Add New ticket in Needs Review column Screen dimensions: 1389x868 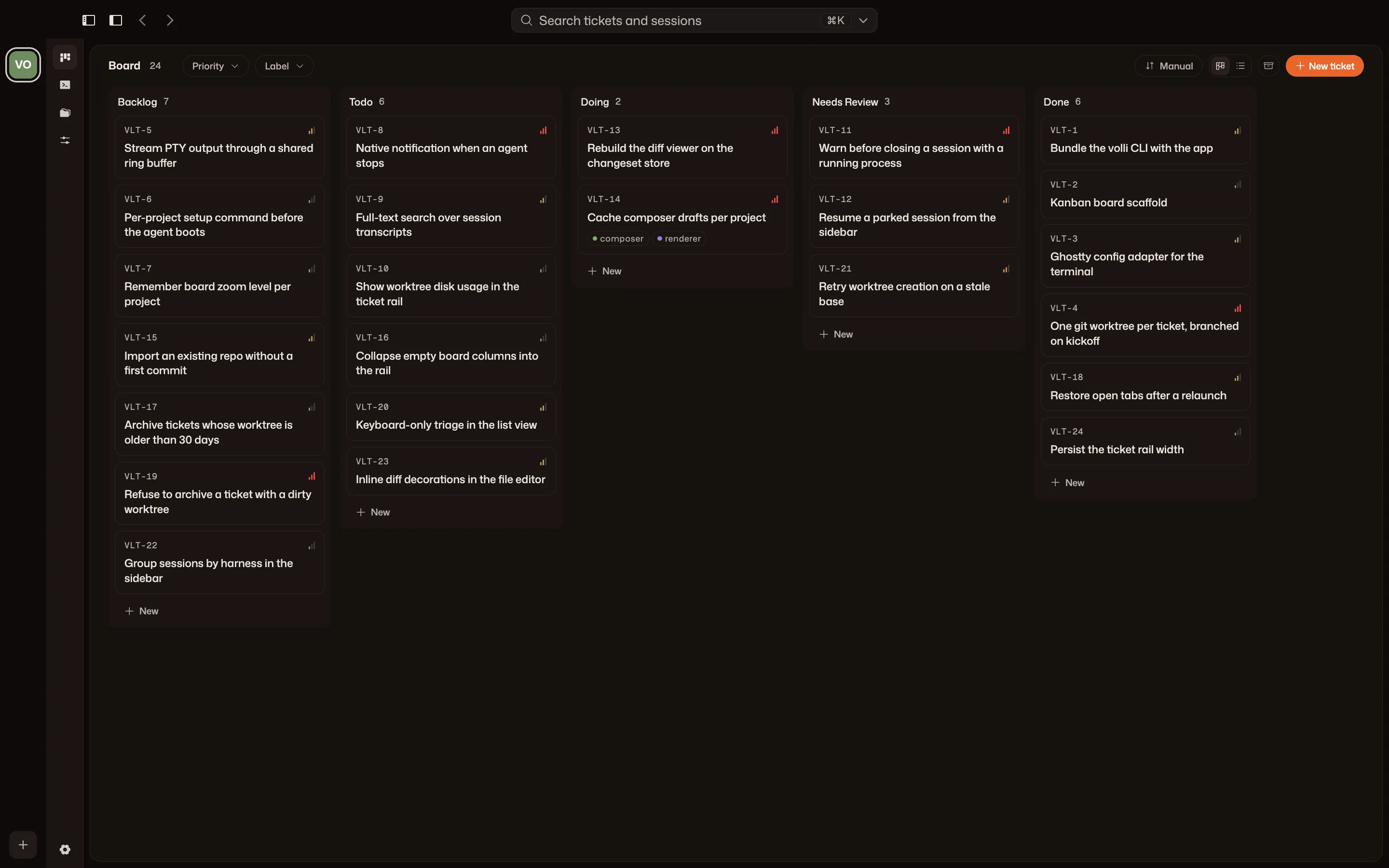[836, 334]
